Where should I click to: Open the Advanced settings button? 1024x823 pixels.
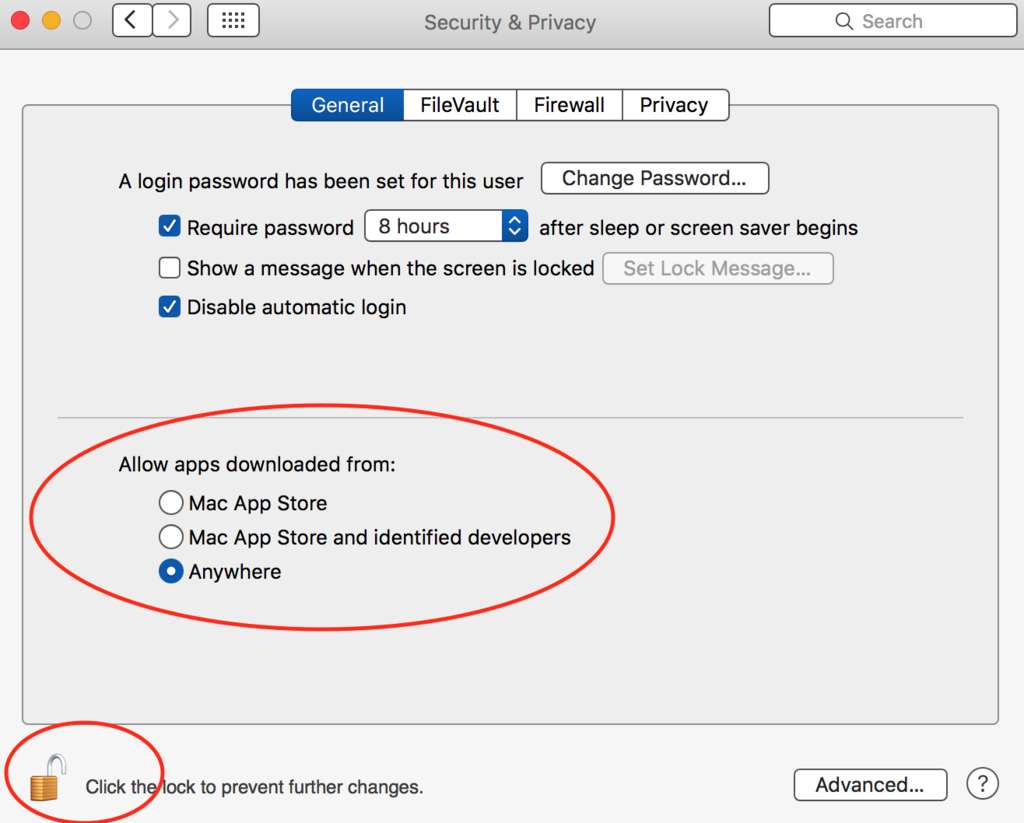(x=870, y=784)
